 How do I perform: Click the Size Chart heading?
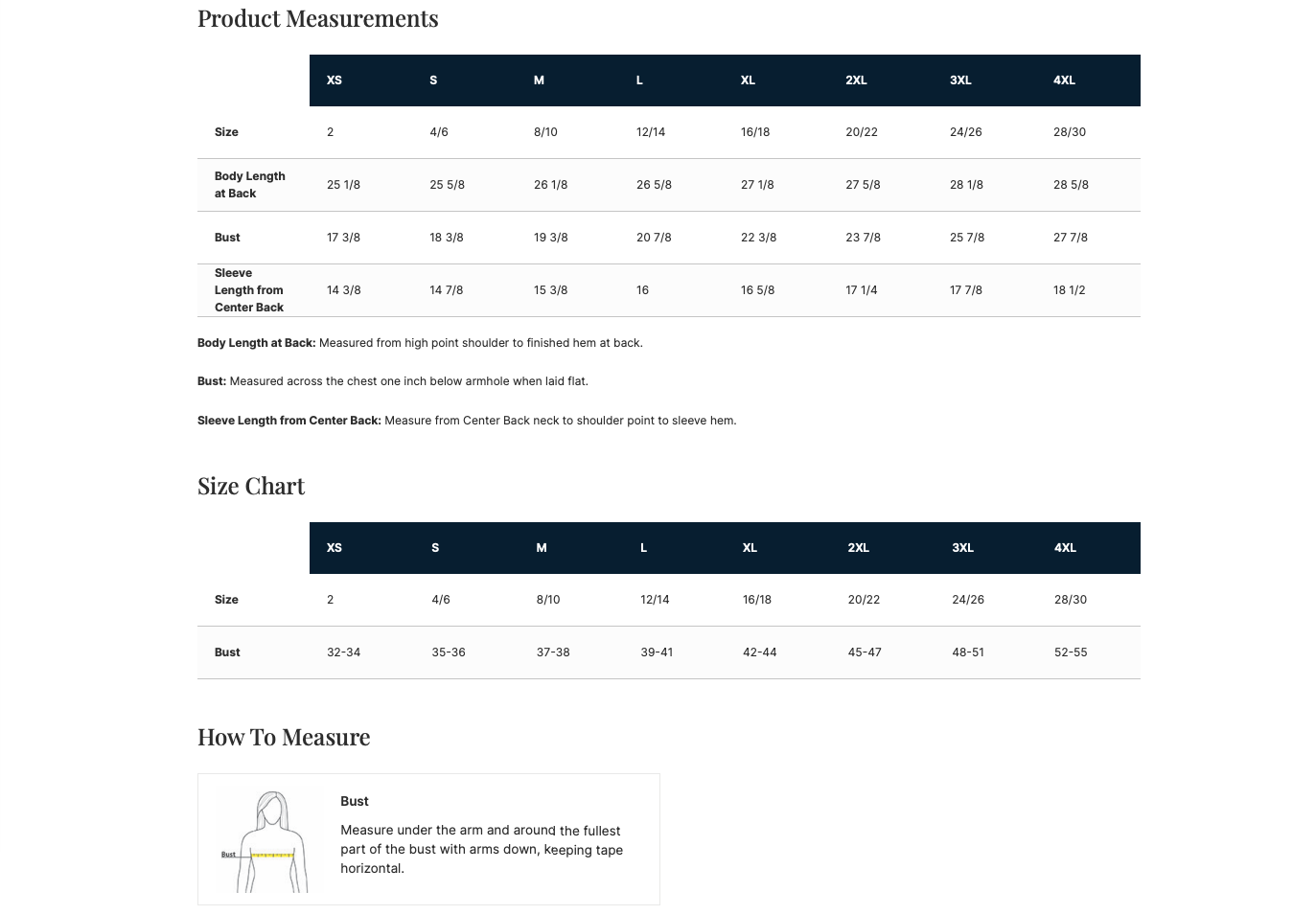click(251, 487)
